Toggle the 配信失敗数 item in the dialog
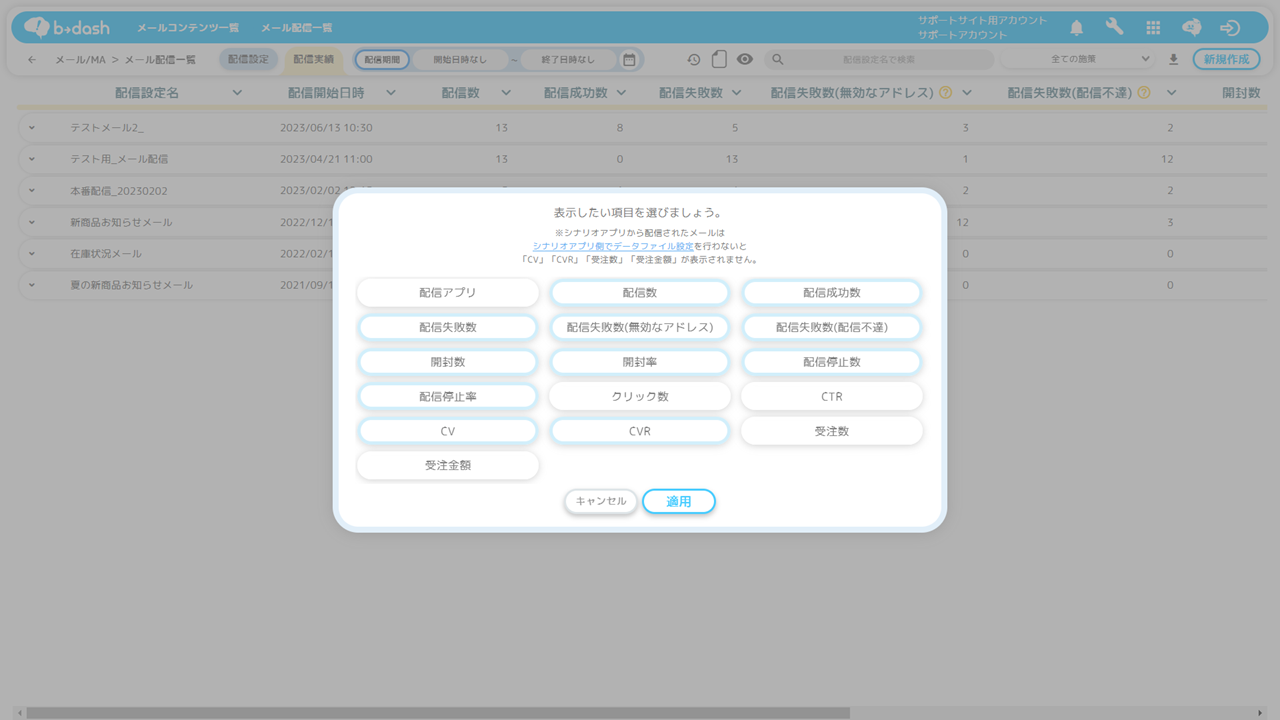Screen dimensions: 1280x720 [448, 327]
